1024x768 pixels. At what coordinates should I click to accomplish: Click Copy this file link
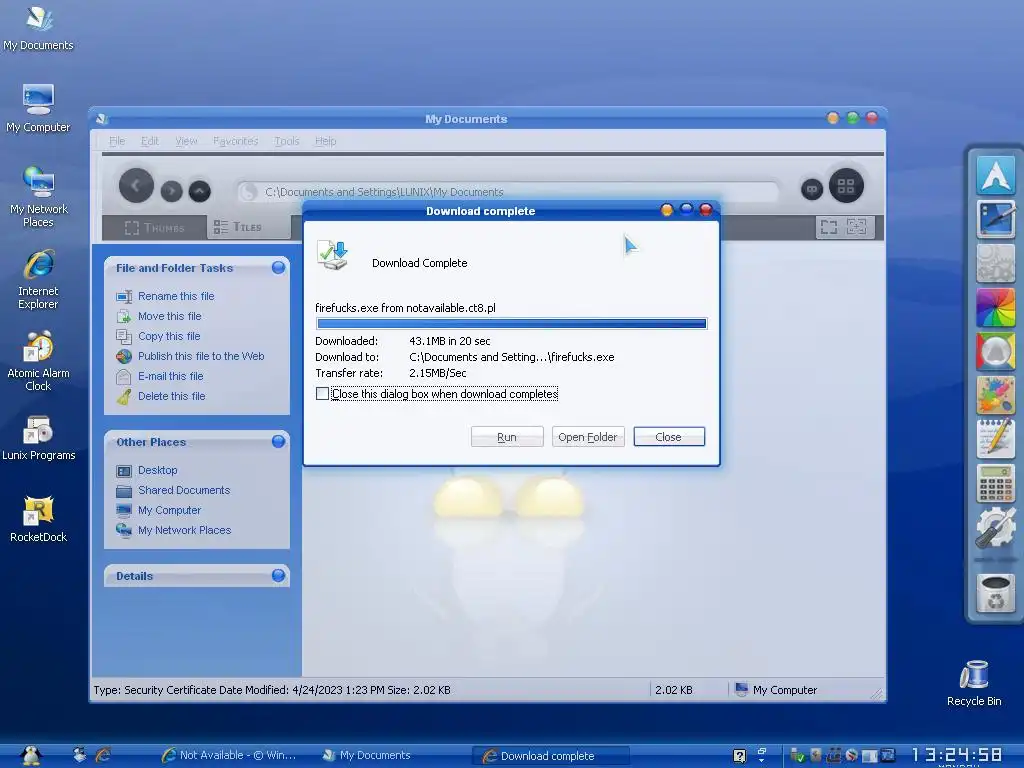168,336
